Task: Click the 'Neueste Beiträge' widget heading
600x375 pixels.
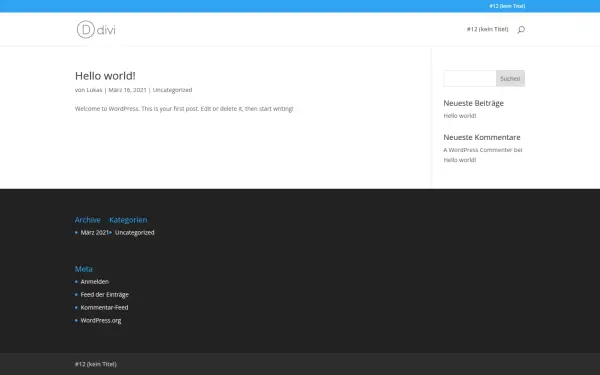Action: click(473, 103)
